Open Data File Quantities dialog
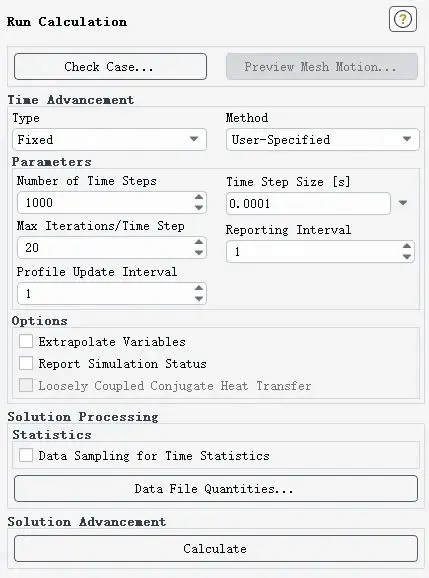The image size is (429, 578). pyautogui.click(x=216, y=489)
